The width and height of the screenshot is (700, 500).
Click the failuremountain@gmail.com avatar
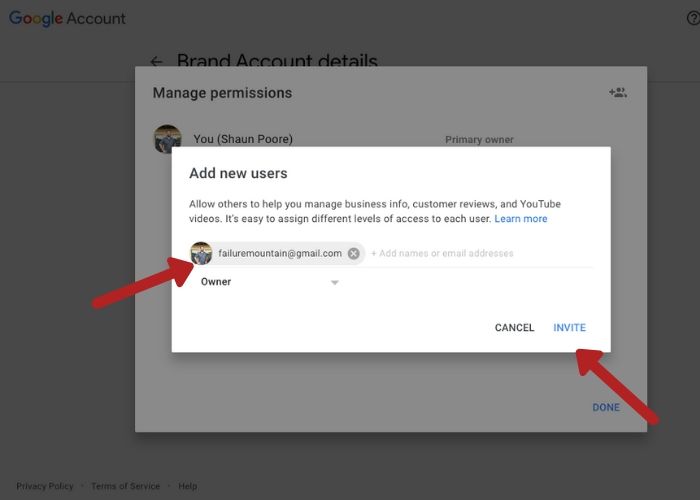click(x=201, y=253)
